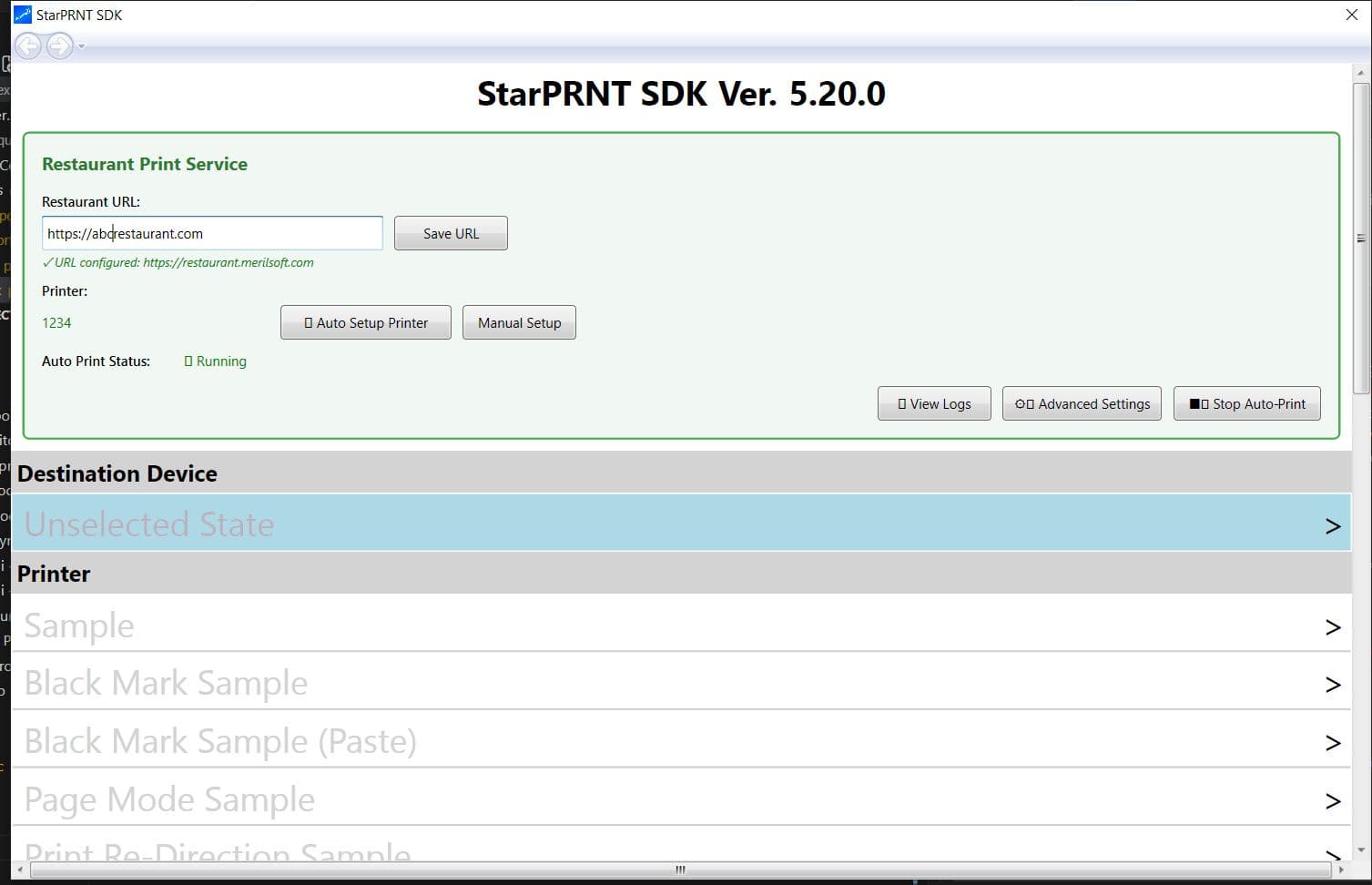This screenshot has width=1372, height=885.
Task: Click the Auto Print Status label
Action: click(96, 361)
